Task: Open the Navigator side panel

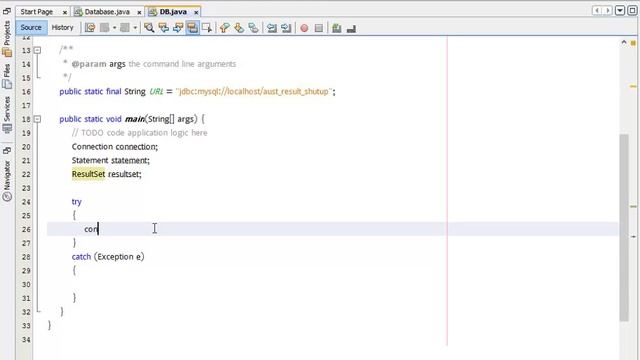Action: tap(7, 180)
